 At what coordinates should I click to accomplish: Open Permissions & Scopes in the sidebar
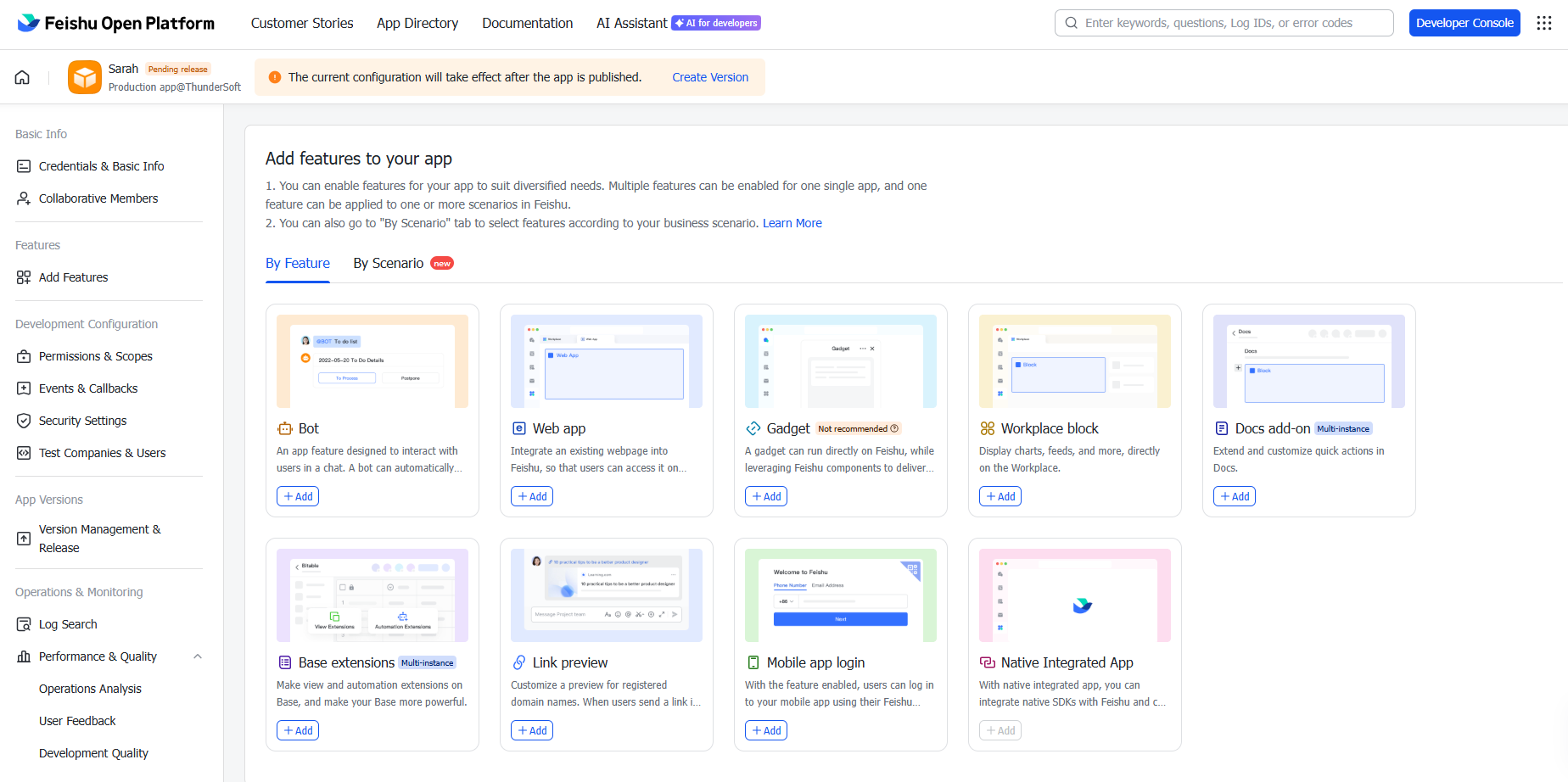(95, 356)
